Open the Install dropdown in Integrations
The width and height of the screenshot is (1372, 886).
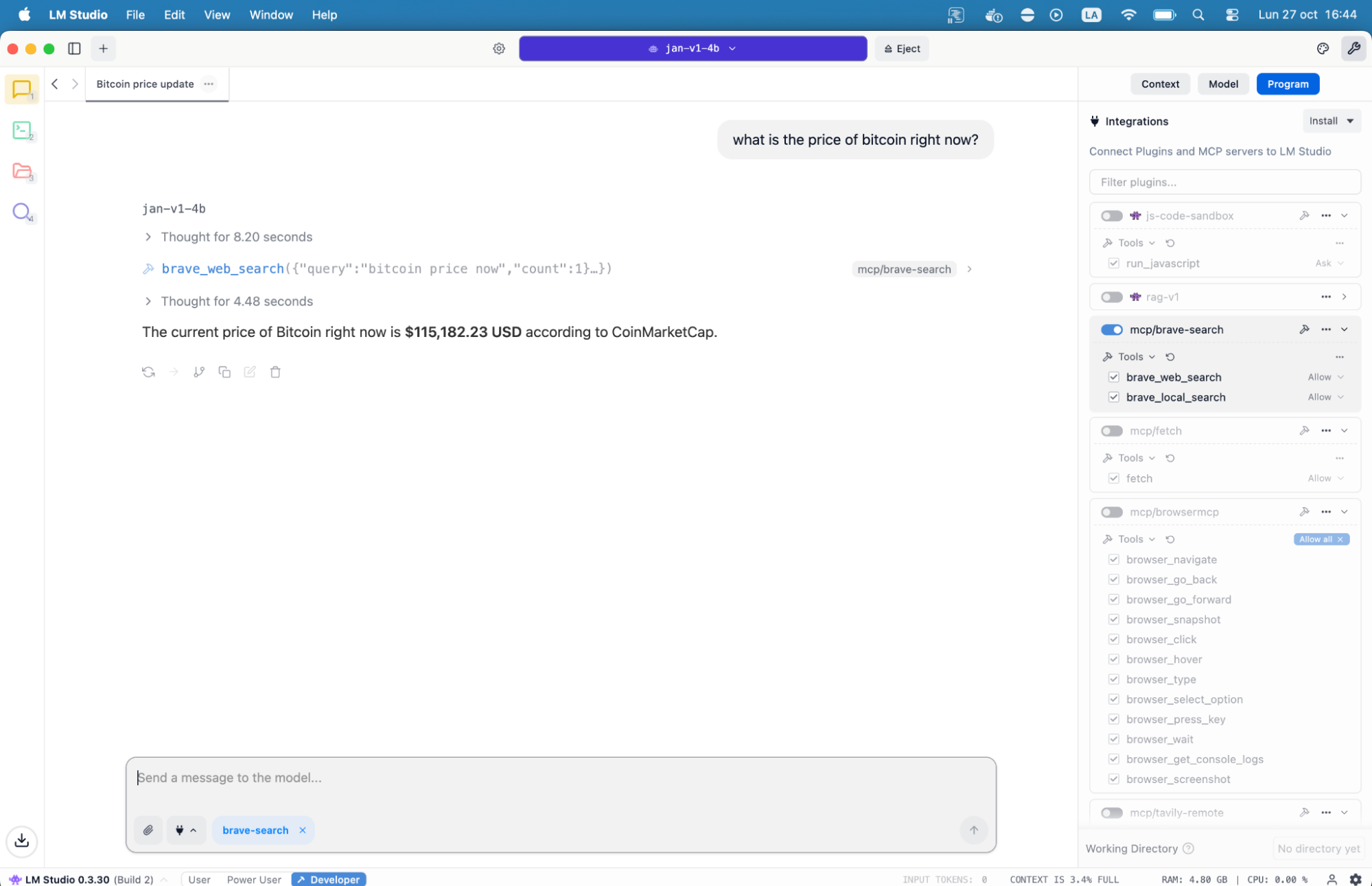(x=1331, y=121)
